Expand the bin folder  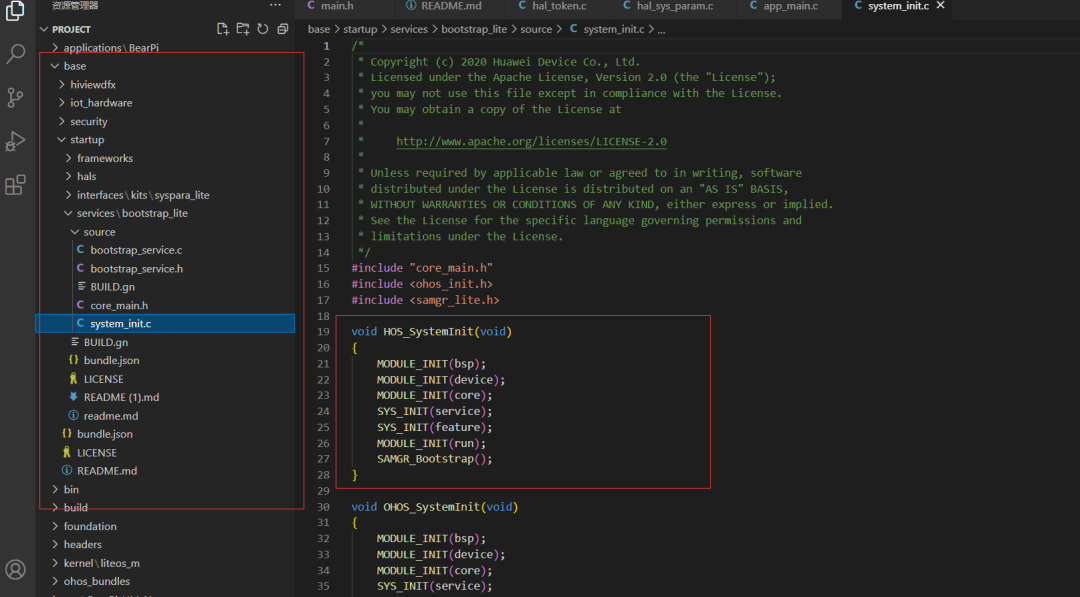[x=71, y=490]
